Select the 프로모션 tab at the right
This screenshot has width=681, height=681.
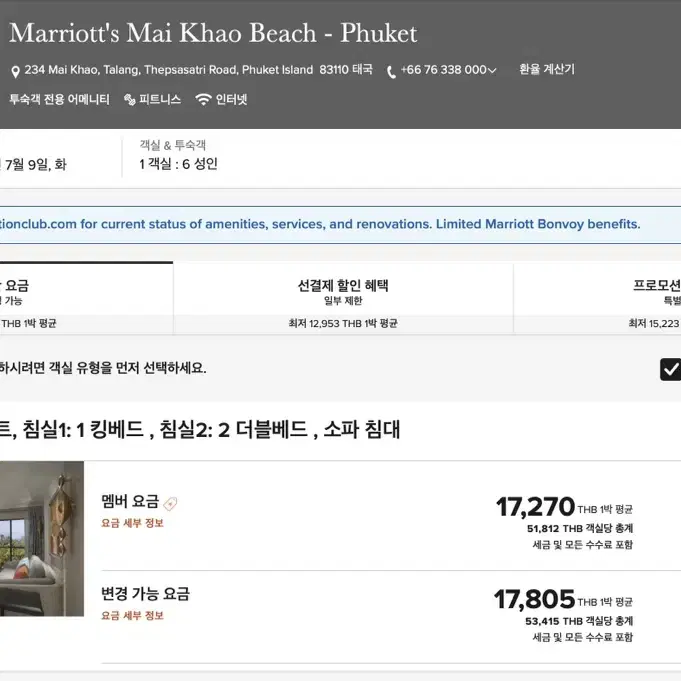point(598,298)
